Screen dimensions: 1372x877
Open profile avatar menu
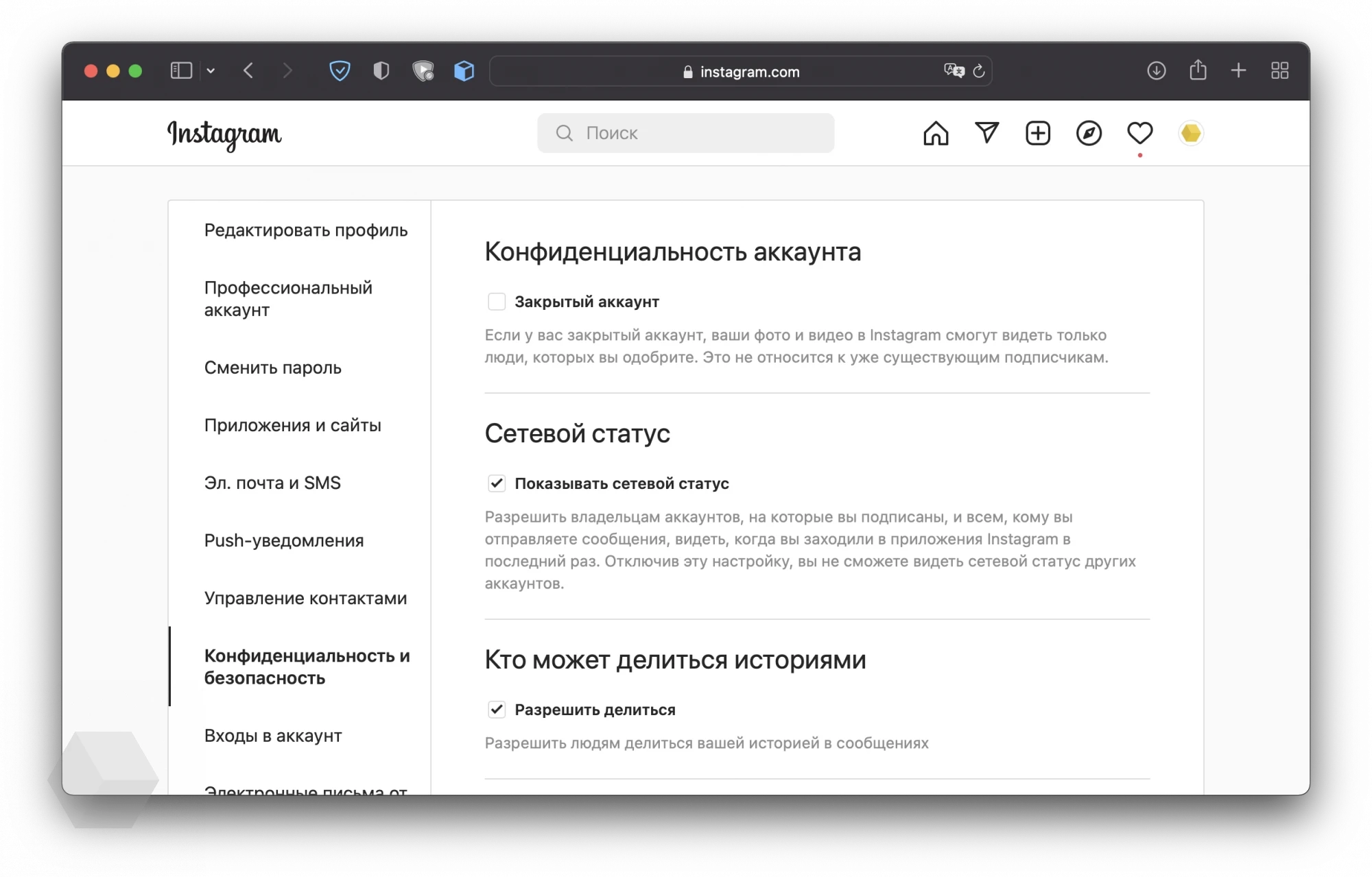[x=1191, y=133]
